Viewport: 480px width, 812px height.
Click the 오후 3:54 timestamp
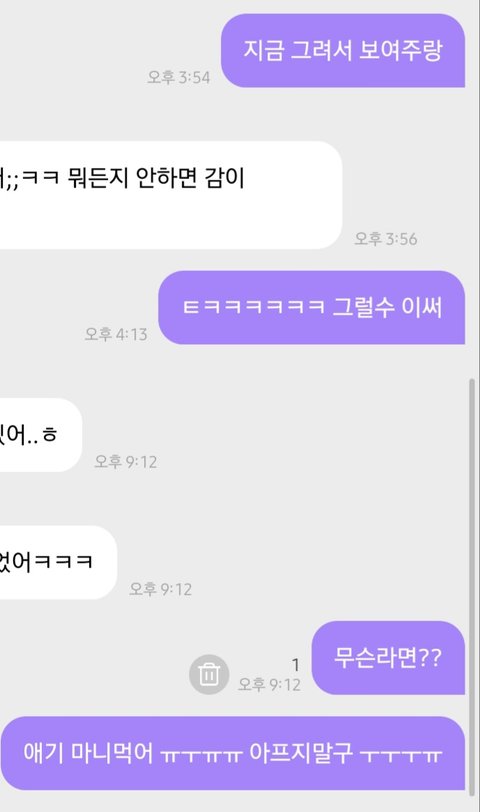click(x=179, y=78)
